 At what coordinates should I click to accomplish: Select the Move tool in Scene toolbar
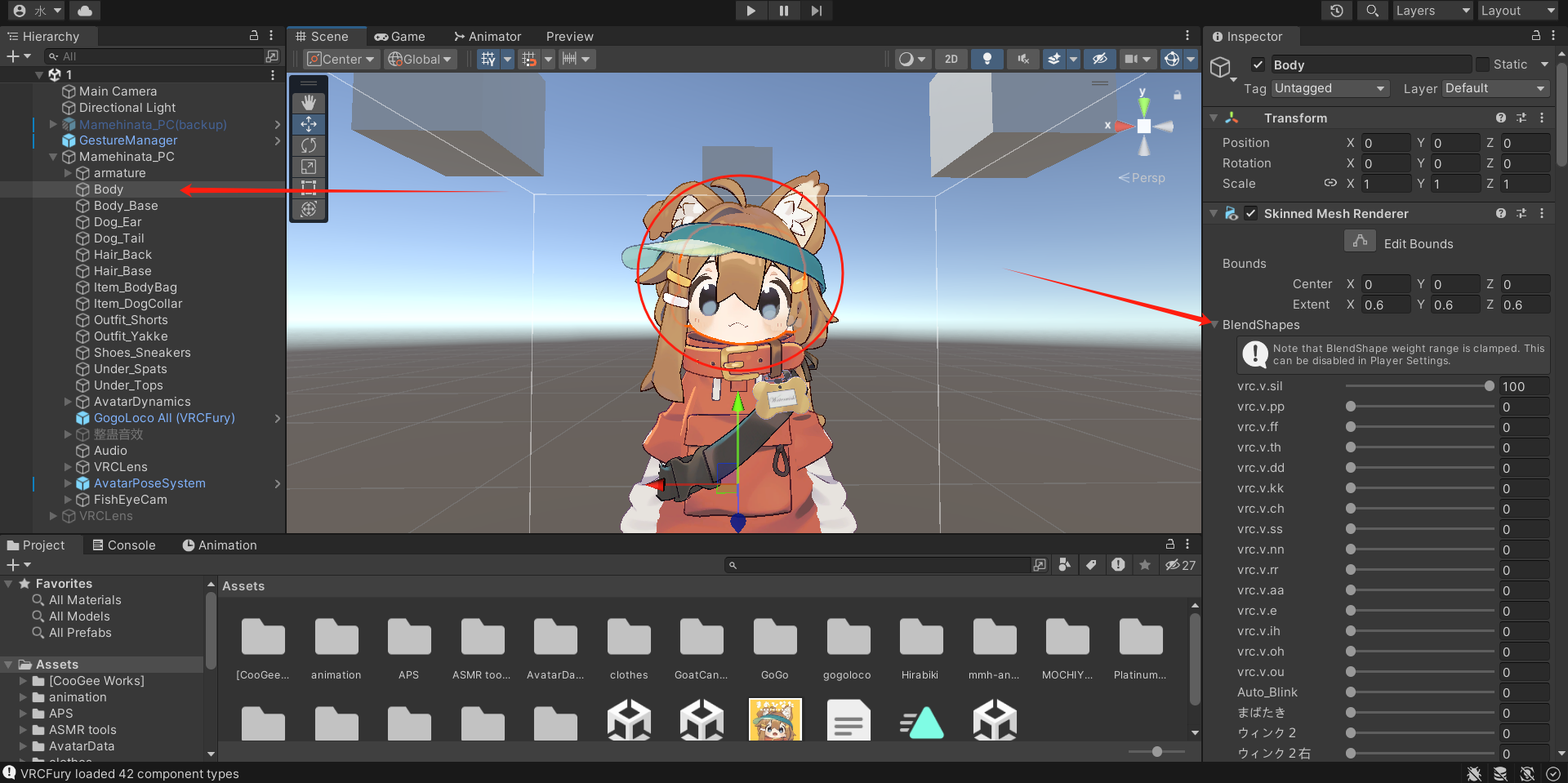tap(309, 124)
